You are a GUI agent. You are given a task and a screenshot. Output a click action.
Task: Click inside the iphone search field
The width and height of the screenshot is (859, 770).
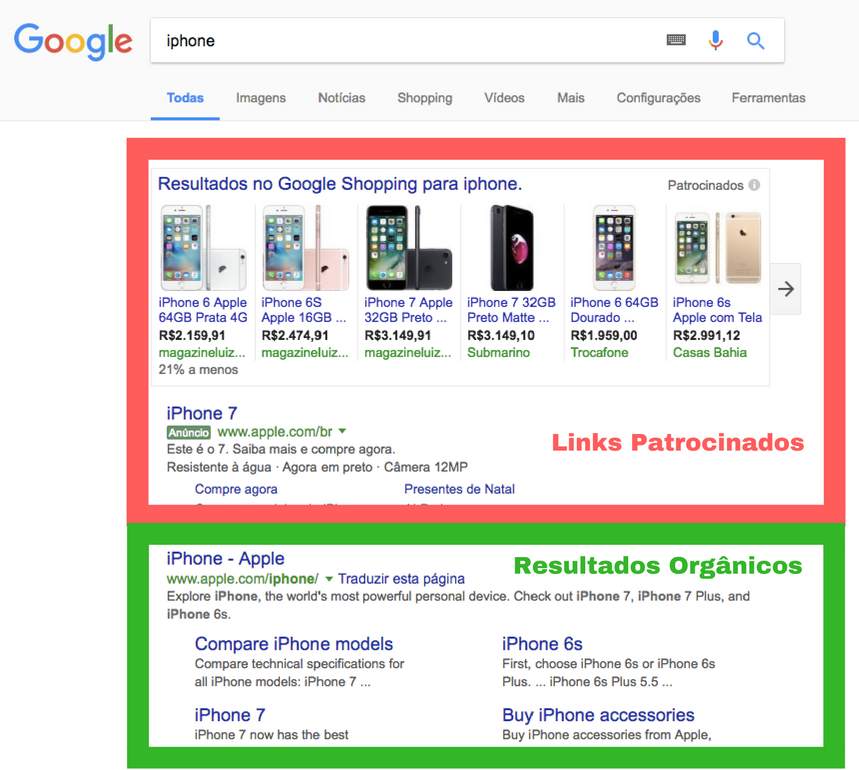click(x=400, y=41)
